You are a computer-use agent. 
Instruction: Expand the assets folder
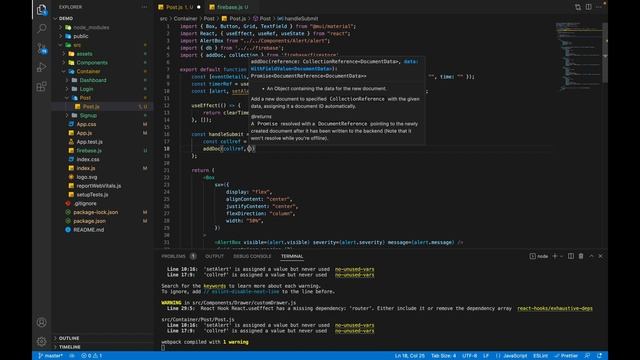(102, 54)
